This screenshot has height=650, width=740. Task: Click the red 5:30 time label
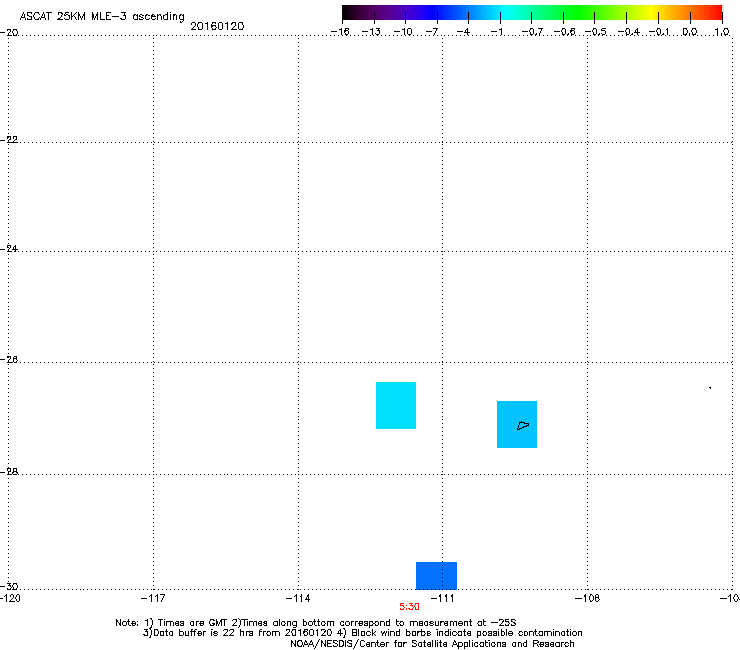tap(409, 607)
